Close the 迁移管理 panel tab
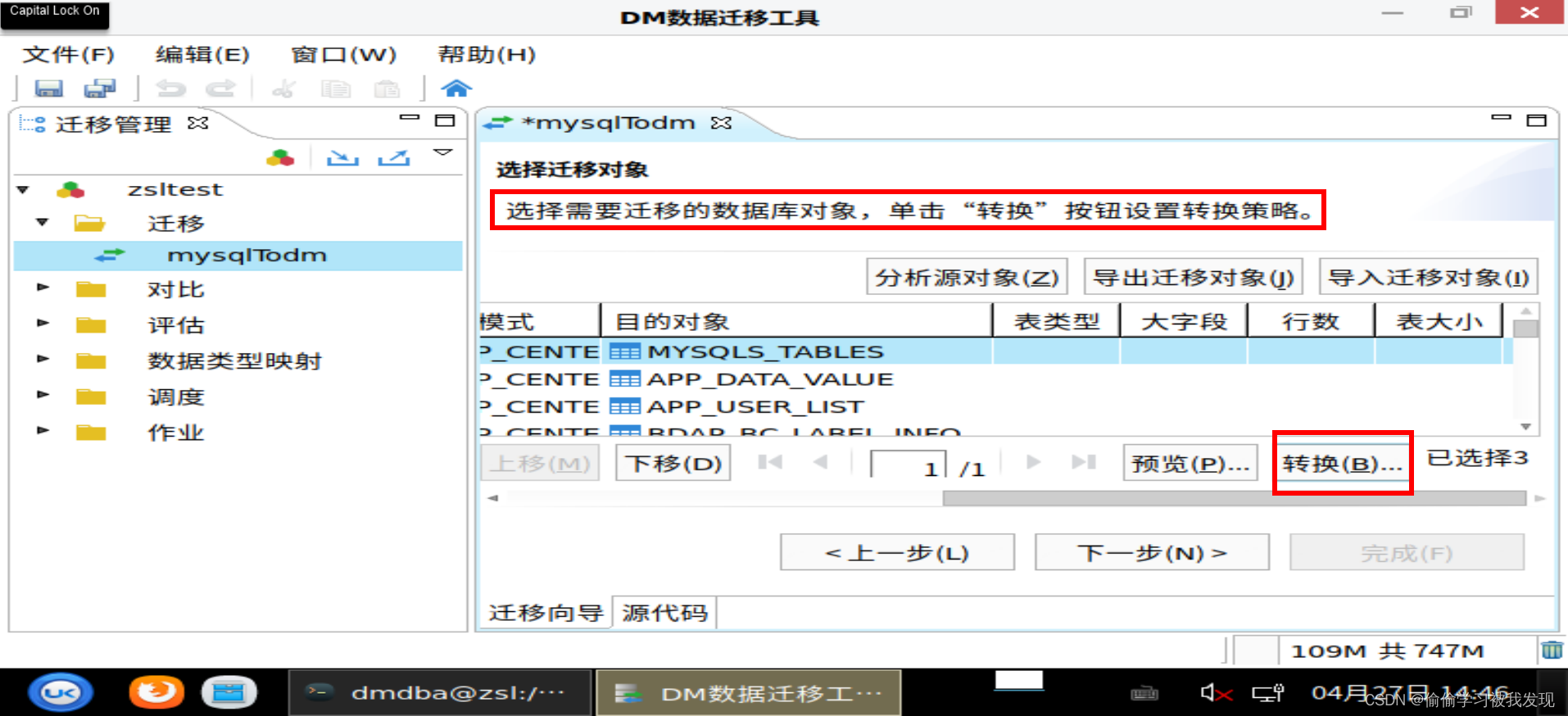Screen dimensions: 1568x716 197,123
